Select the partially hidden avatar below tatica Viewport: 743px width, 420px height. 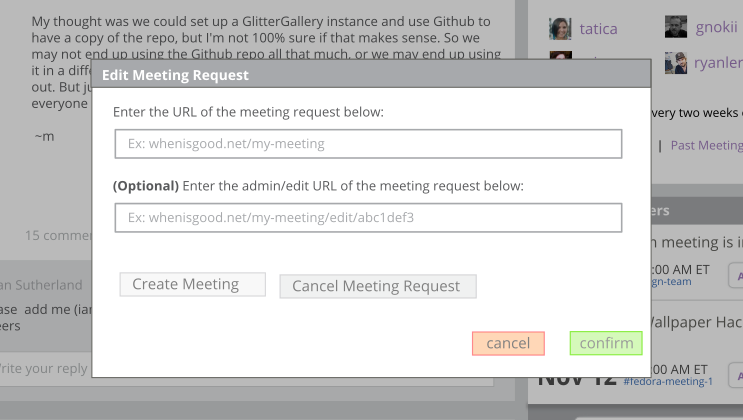pos(560,55)
